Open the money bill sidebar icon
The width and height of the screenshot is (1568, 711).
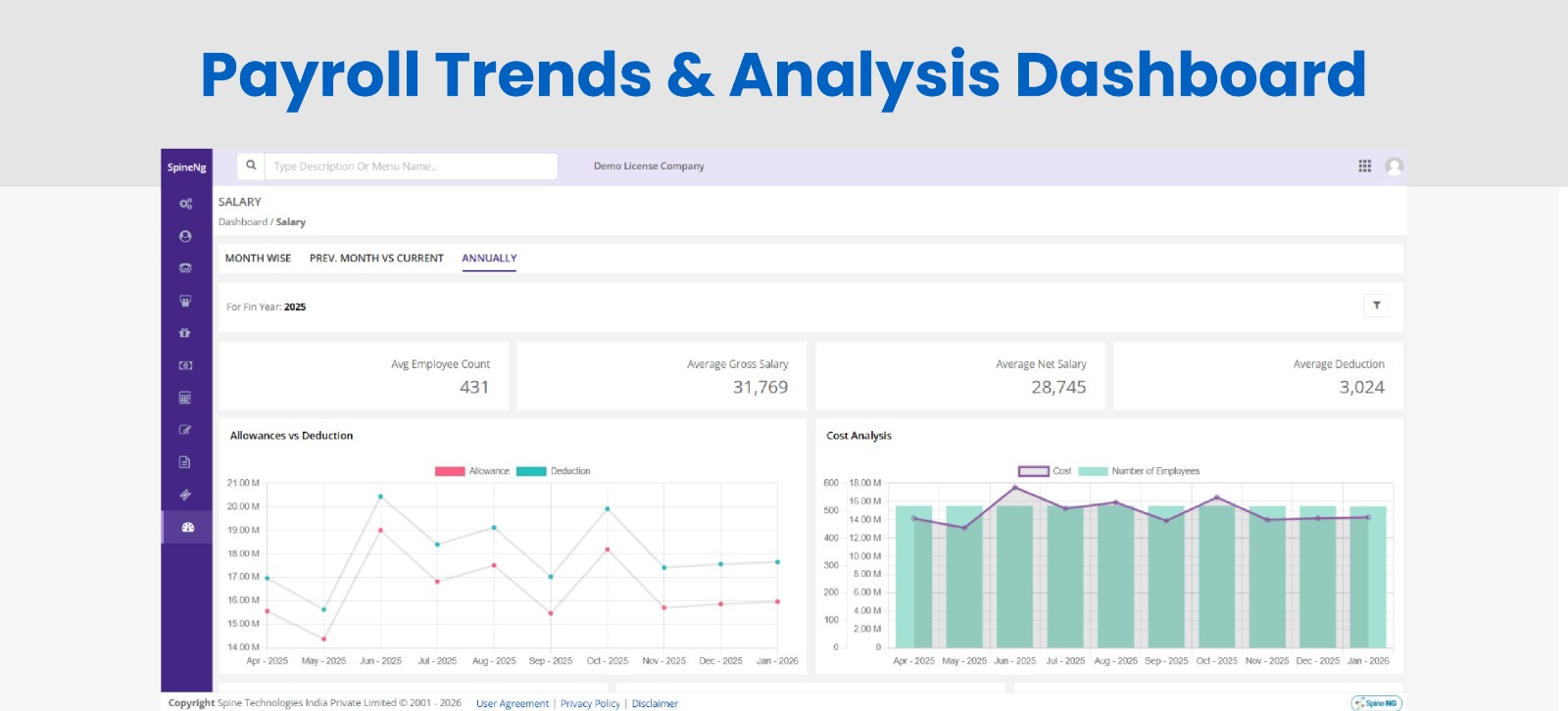coord(185,365)
